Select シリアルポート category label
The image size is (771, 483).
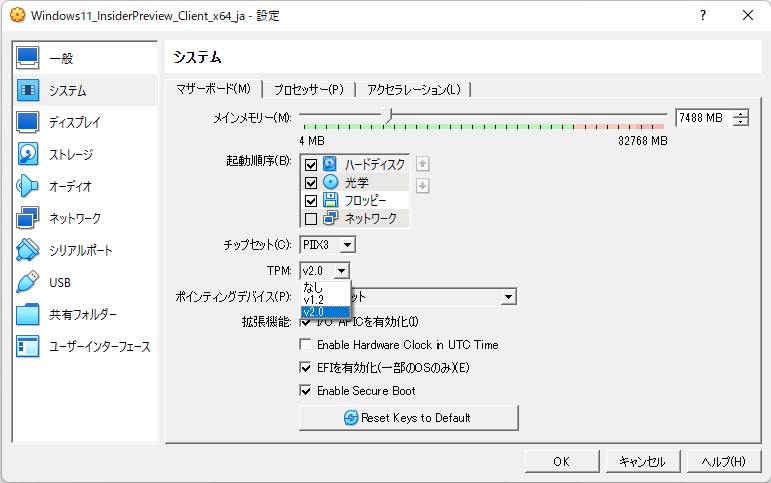[x=81, y=250]
